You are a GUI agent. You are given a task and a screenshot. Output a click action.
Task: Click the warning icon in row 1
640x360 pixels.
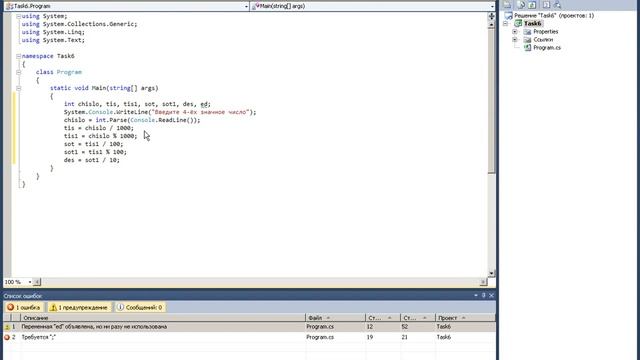coord(7,327)
